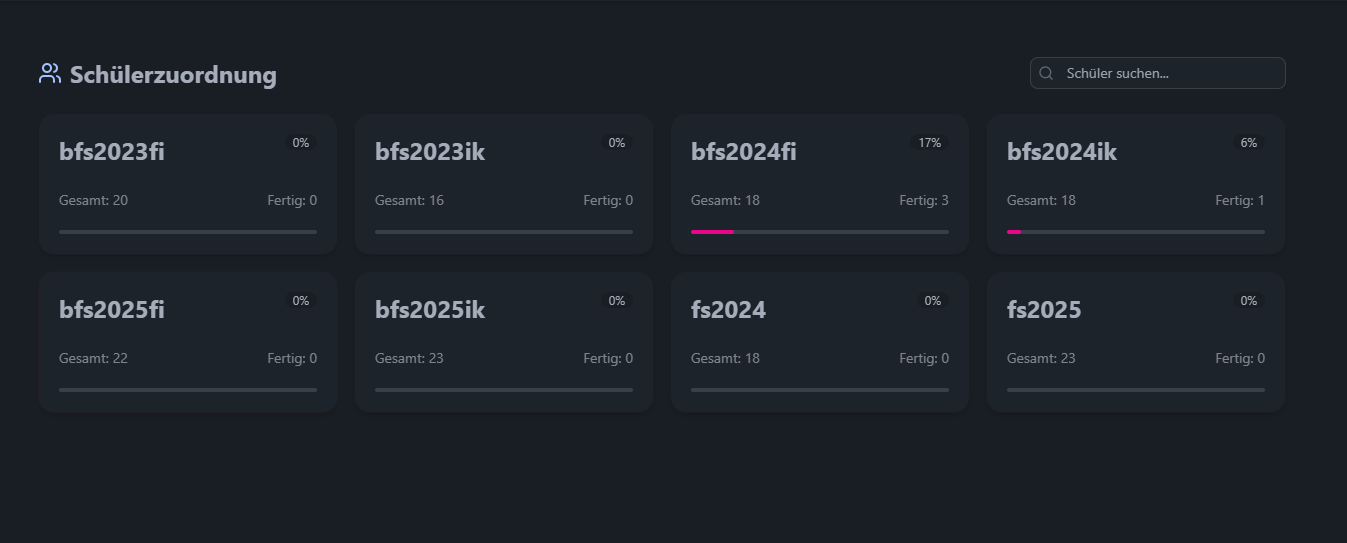The width and height of the screenshot is (1347, 543).
Task: Click 'Gesamt: 23' on the bfs2025ik card
Action: [409, 358]
